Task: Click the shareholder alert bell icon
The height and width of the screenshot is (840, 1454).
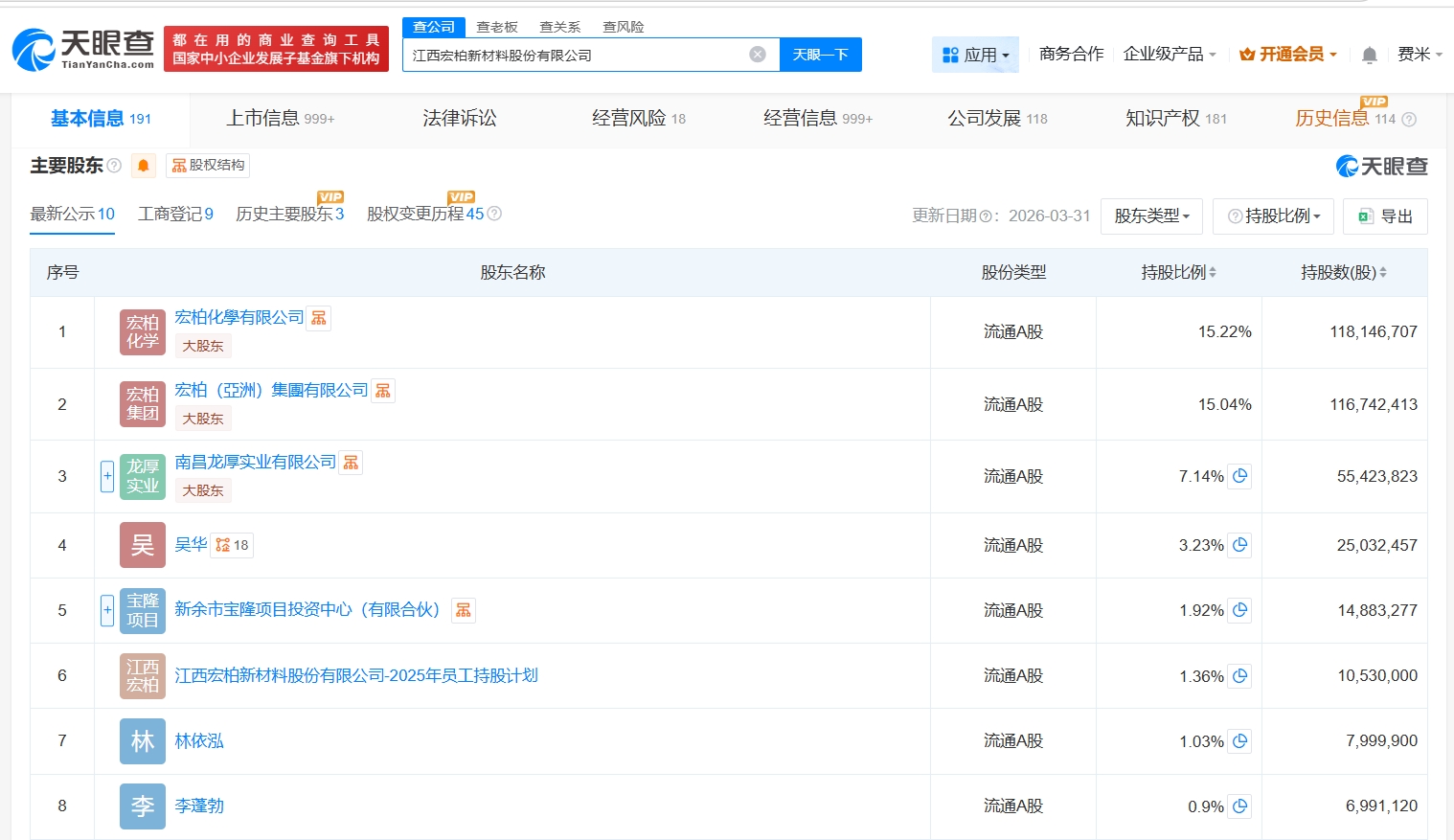Action: pyautogui.click(x=144, y=166)
